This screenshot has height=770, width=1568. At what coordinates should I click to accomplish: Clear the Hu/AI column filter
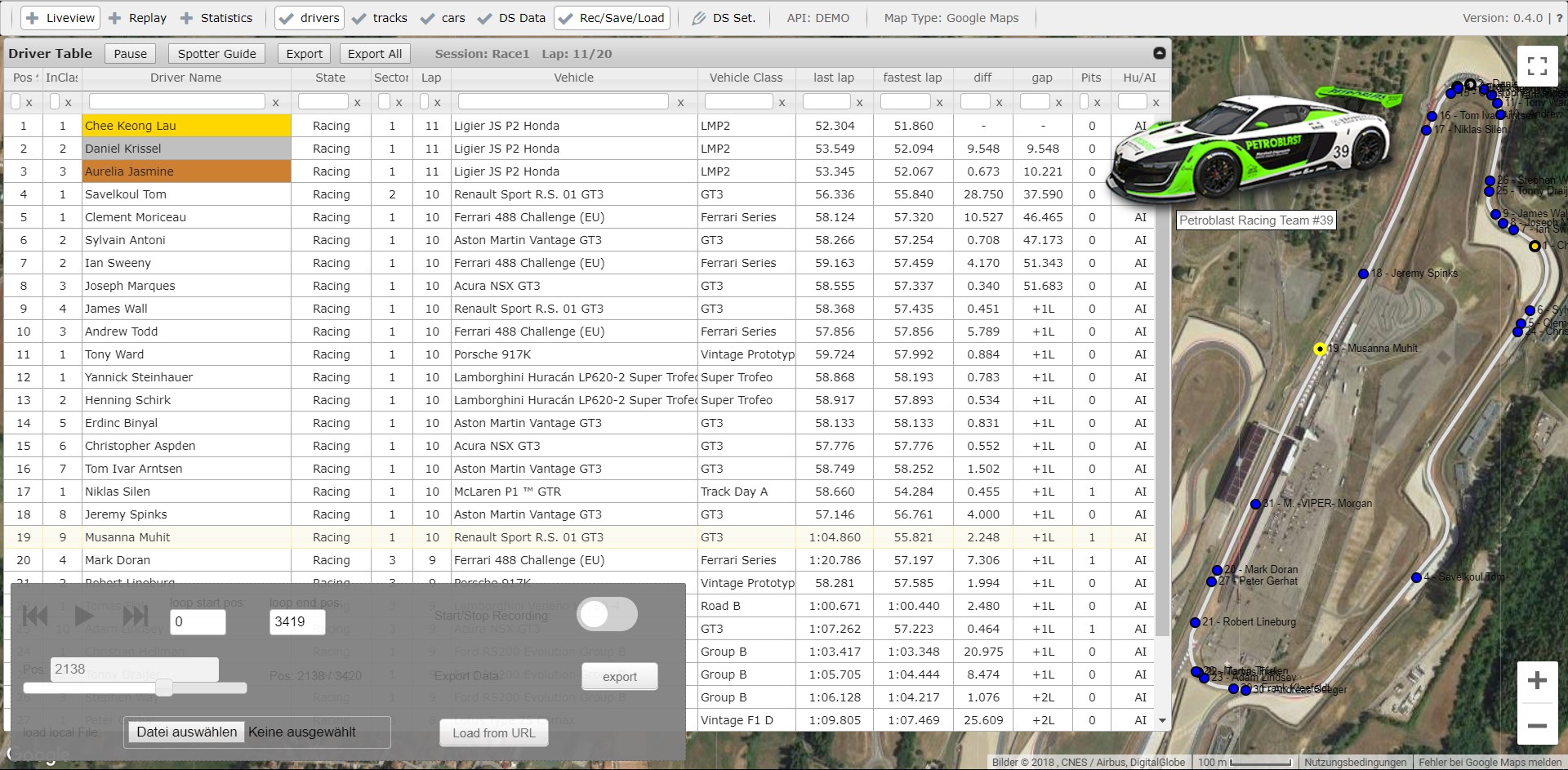pos(1156,102)
